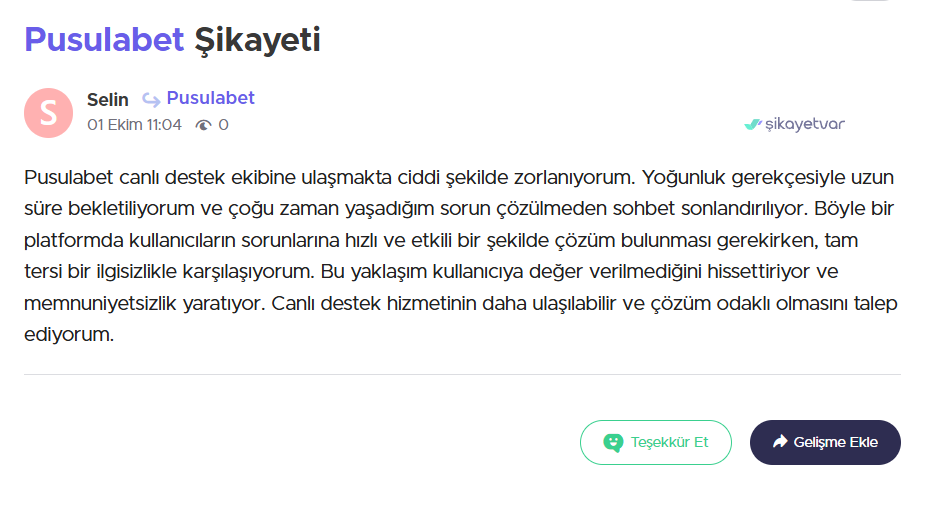Click the reply arrow icon next to Selin
This screenshot has height=507, width=950.
(151, 99)
